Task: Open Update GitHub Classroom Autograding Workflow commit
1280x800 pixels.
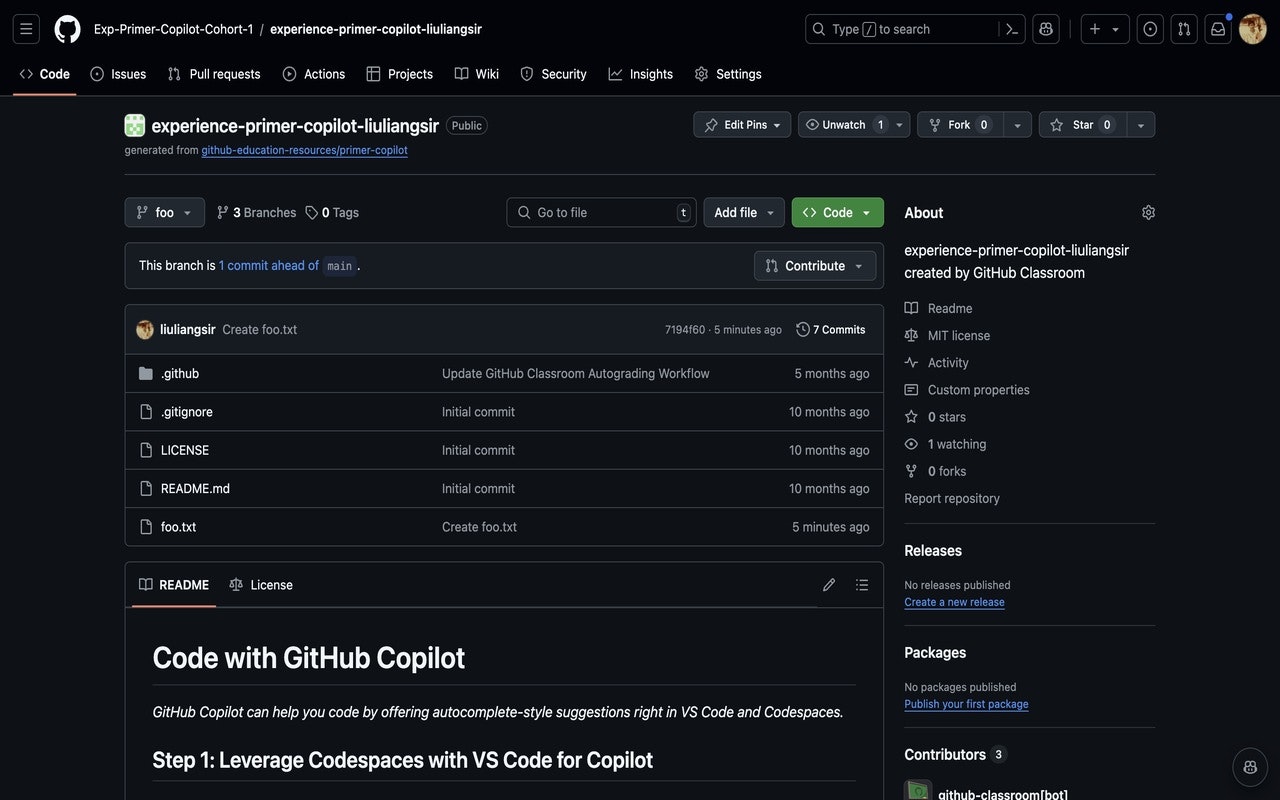Action: pos(576,373)
